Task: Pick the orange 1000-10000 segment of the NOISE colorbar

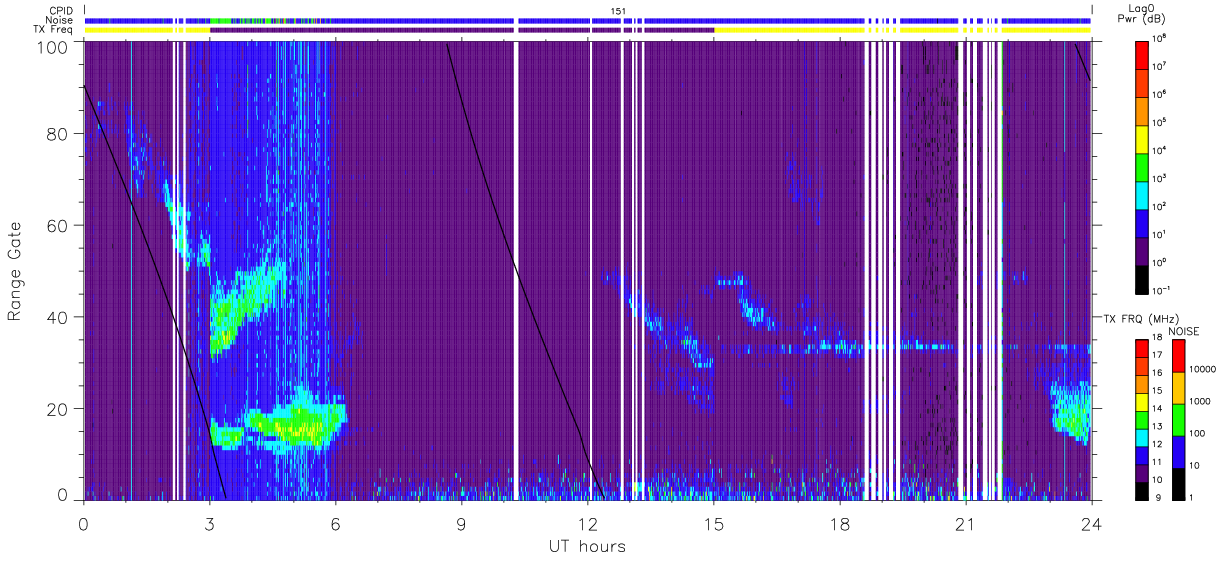Action: pyautogui.click(x=1178, y=387)
